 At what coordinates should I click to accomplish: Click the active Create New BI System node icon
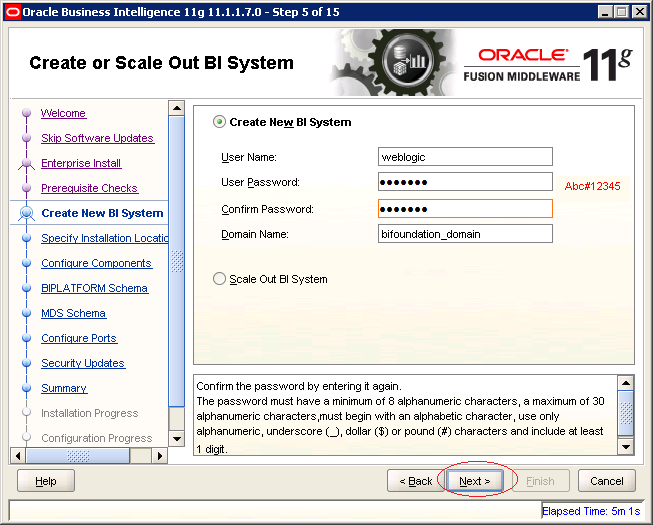26,213
